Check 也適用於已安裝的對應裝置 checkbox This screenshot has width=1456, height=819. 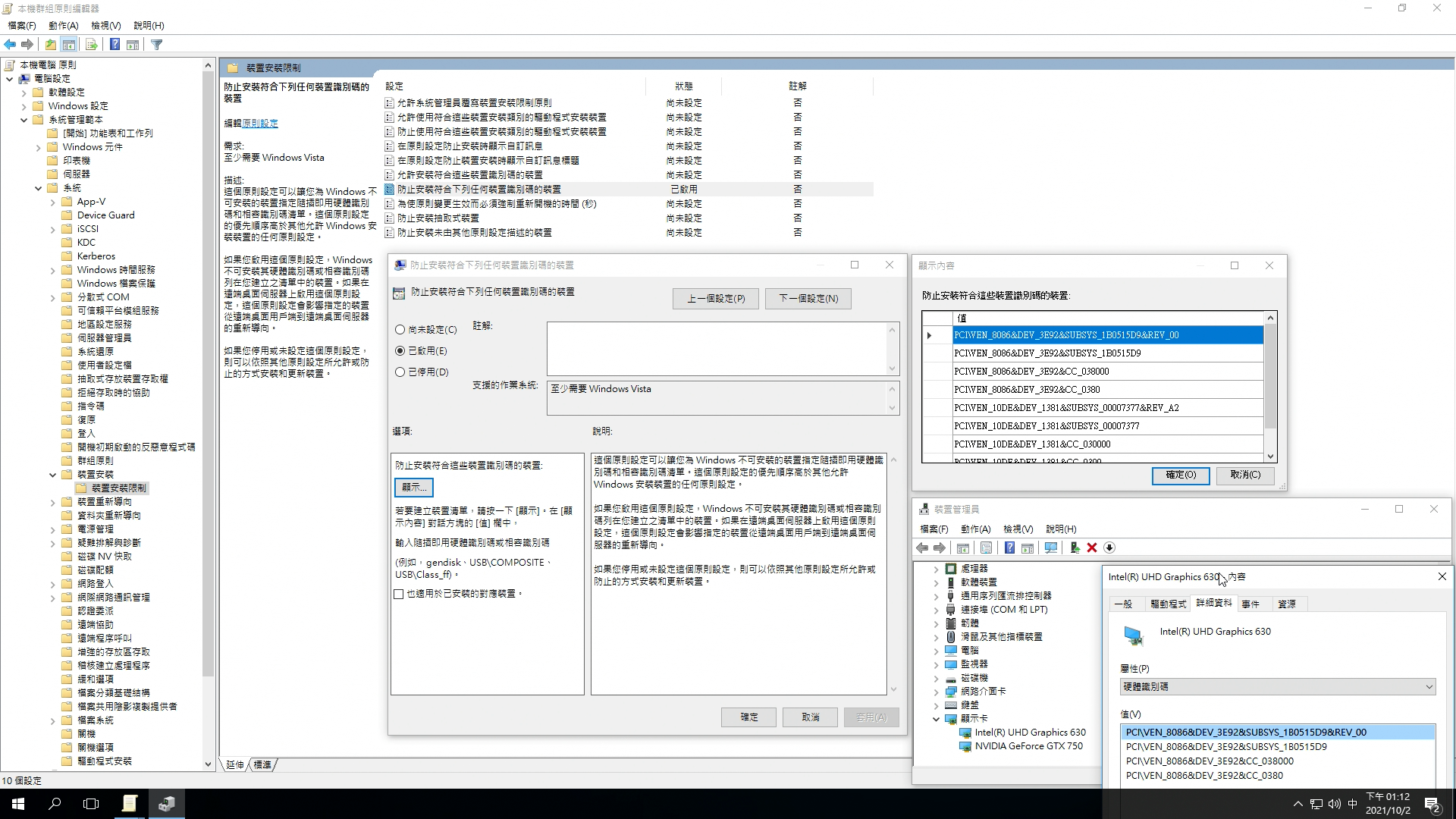click(399, 594)
